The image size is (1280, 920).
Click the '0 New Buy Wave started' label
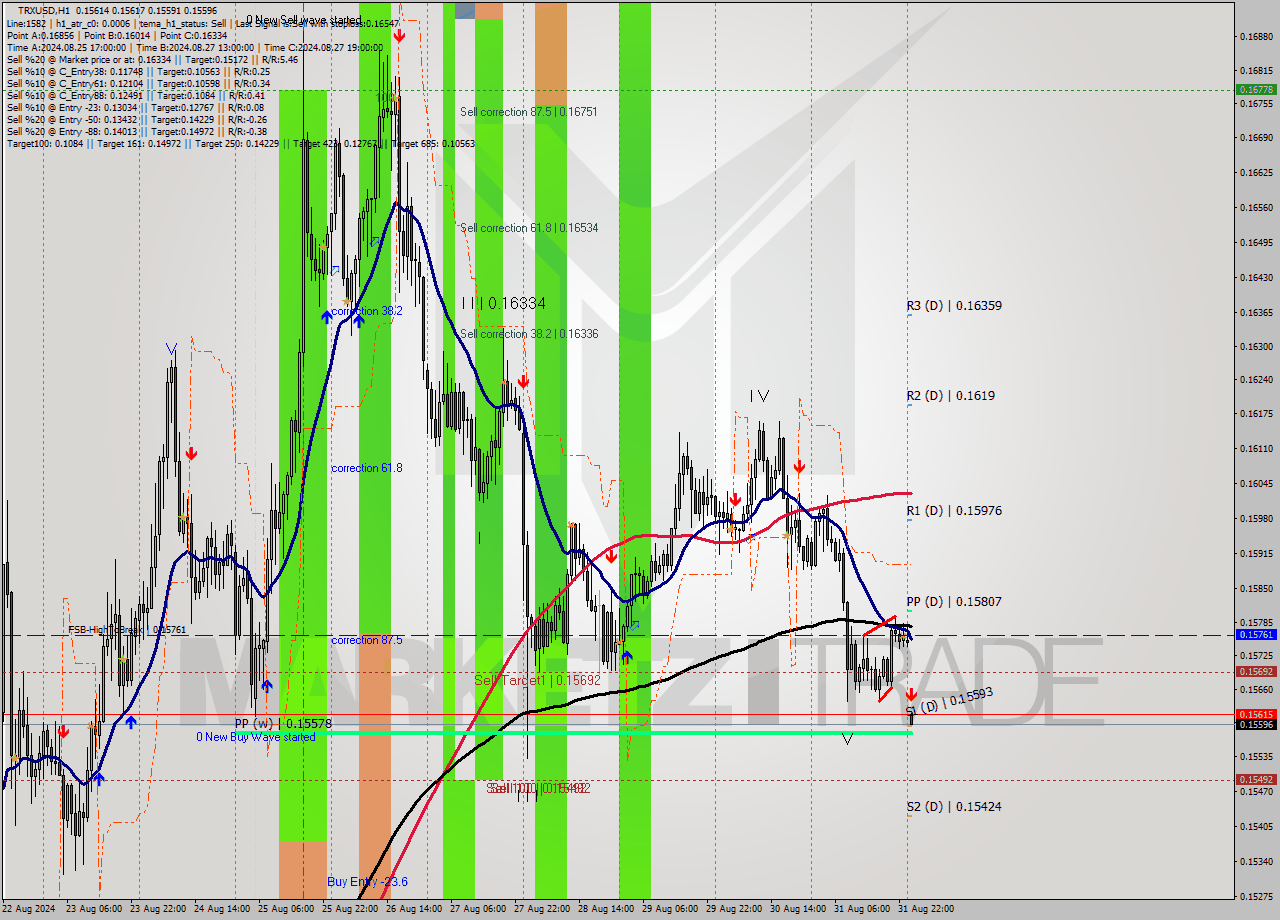click(256, 737)
